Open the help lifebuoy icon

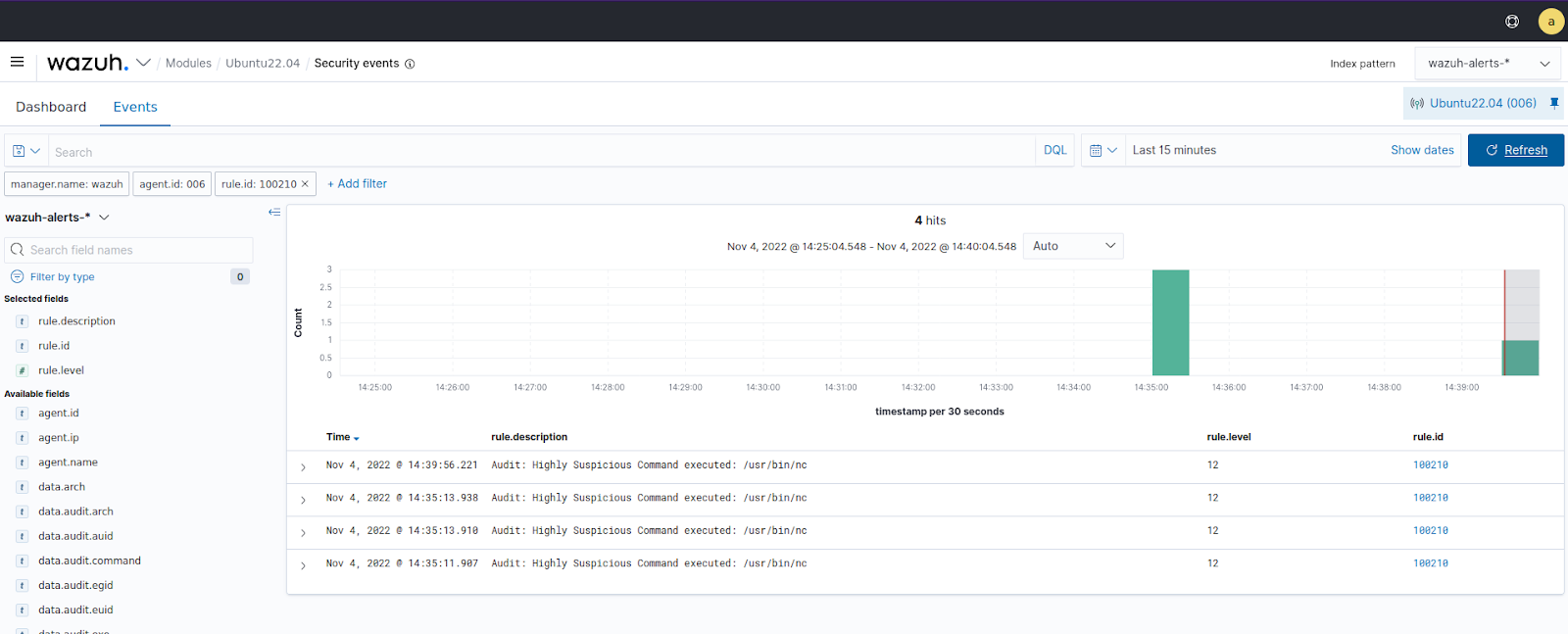pos(1512,22)
